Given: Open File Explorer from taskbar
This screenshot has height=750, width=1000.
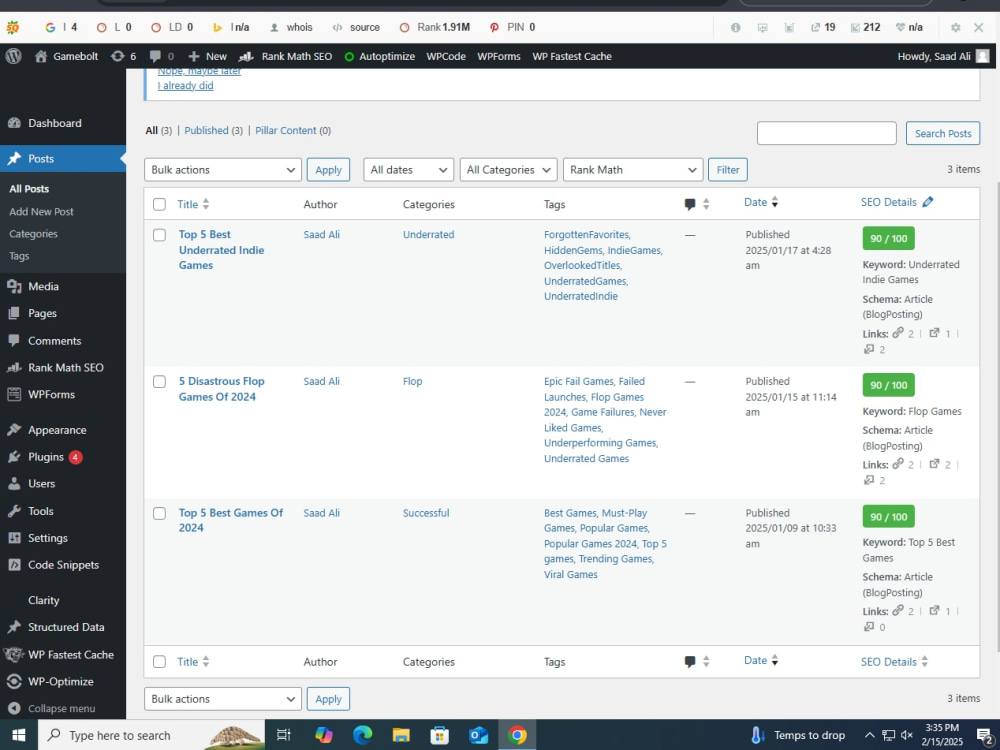Looking at the screenshot, I should point(401,735).
